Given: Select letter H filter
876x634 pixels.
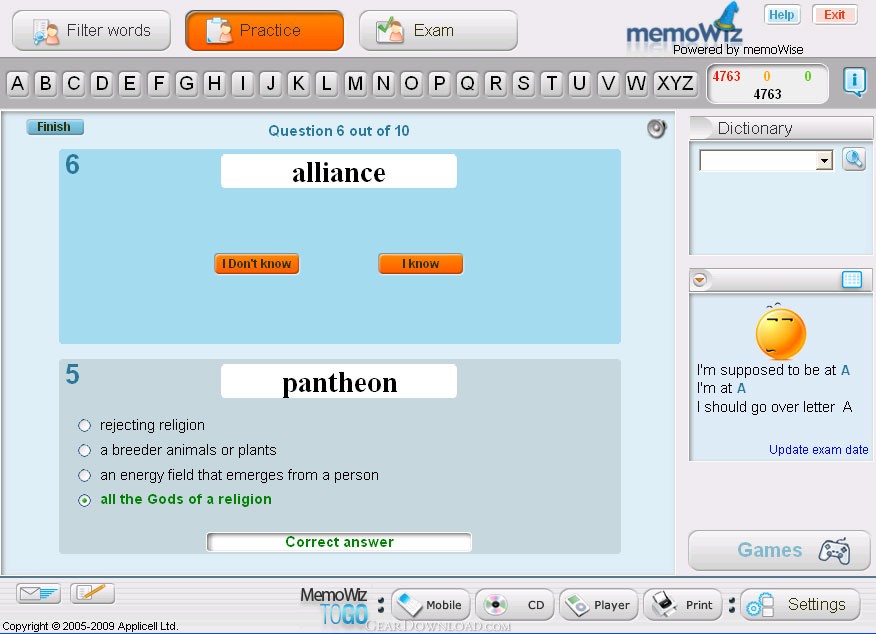Looking at the screenshot, I should click(215, 83).
